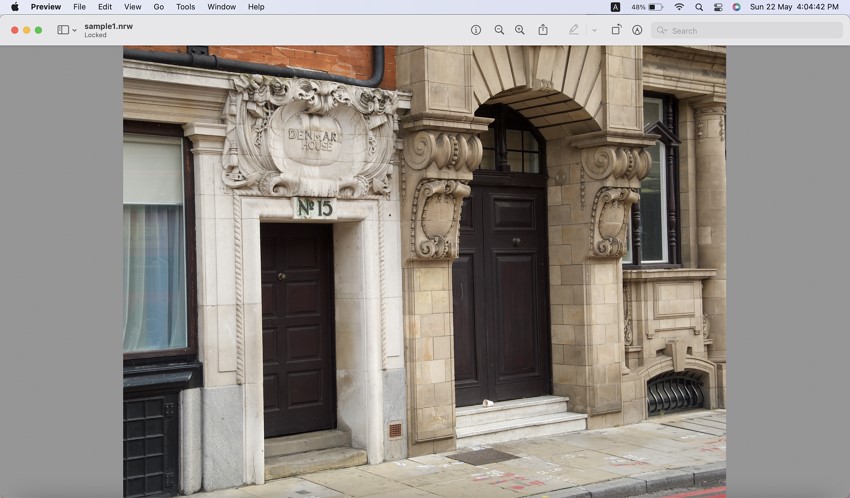This screenshot has height=498, width=850.
Task: Click the Locked document status label
Action: tap(95, 35)
